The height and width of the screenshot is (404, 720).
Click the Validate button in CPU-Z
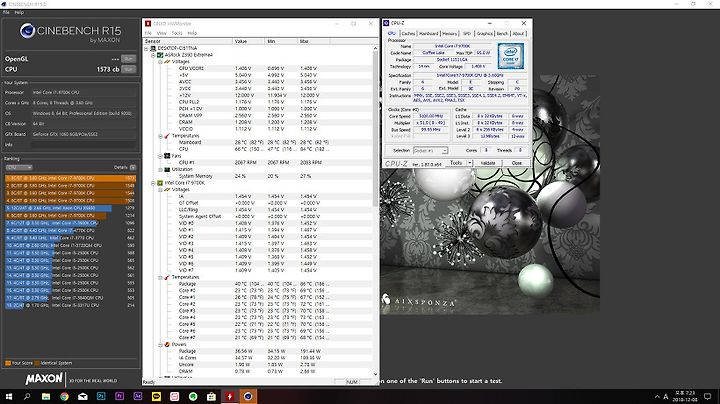tap(488, 163)
